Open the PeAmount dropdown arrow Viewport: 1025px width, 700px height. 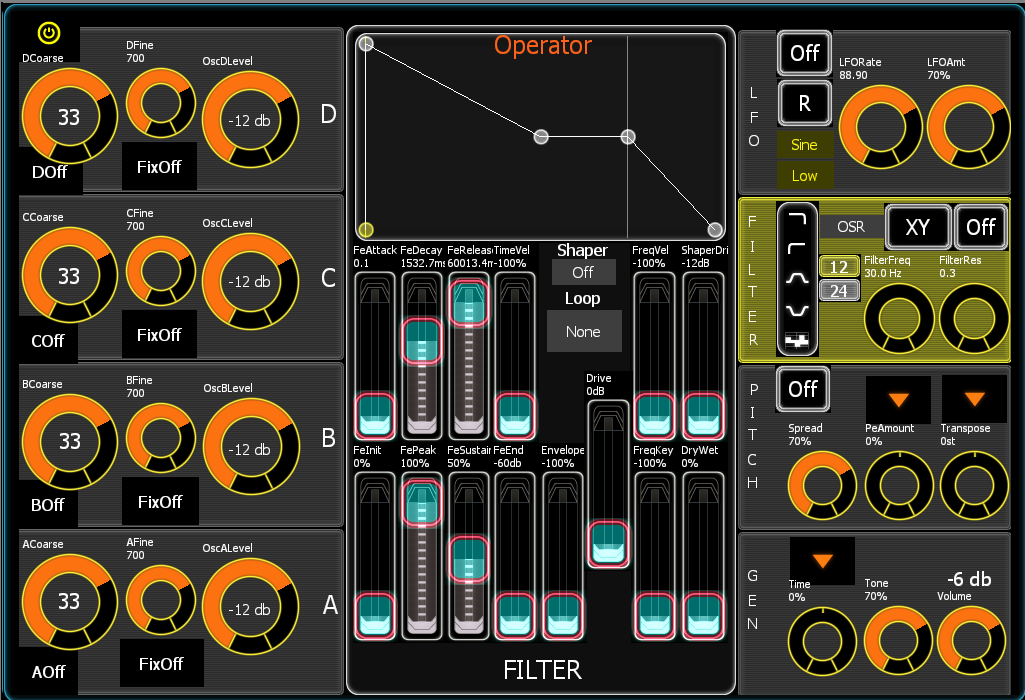click(x=898, y=399)
